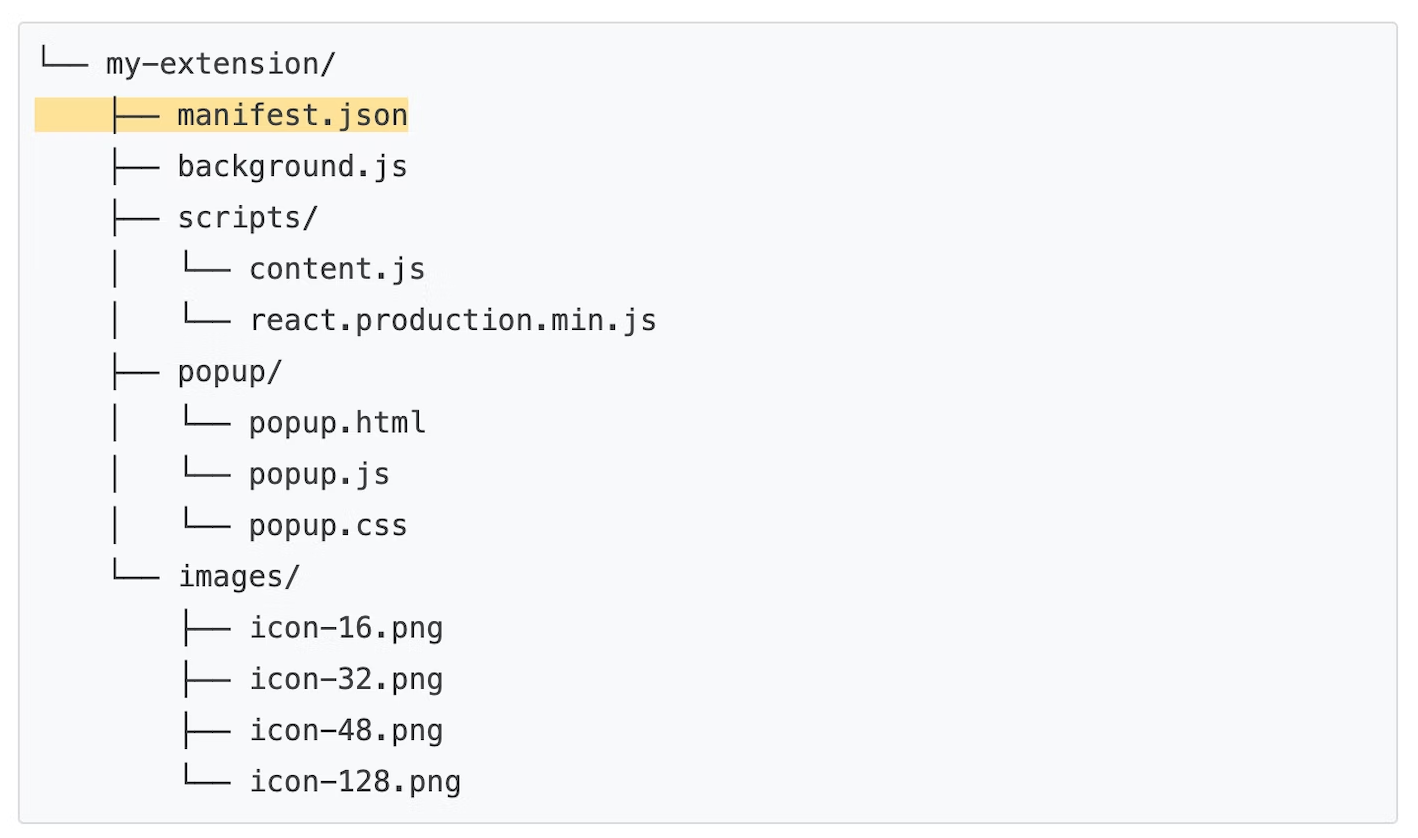Select the popup.js file
1418x838 pixels.
319,474
